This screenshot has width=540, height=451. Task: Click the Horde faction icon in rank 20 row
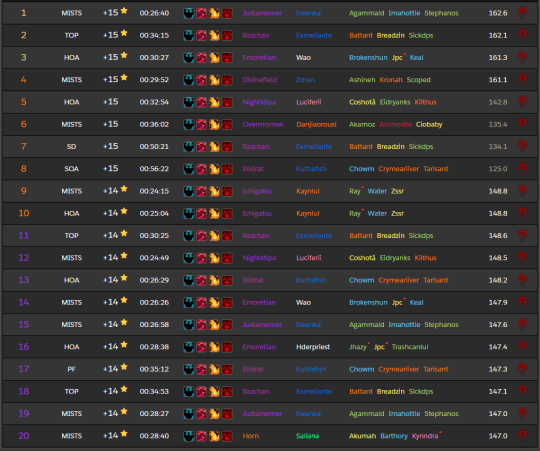[x=522, y=436]
